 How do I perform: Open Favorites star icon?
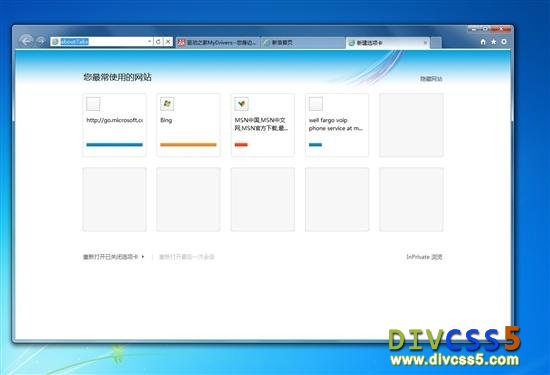(x=494, y=42)
